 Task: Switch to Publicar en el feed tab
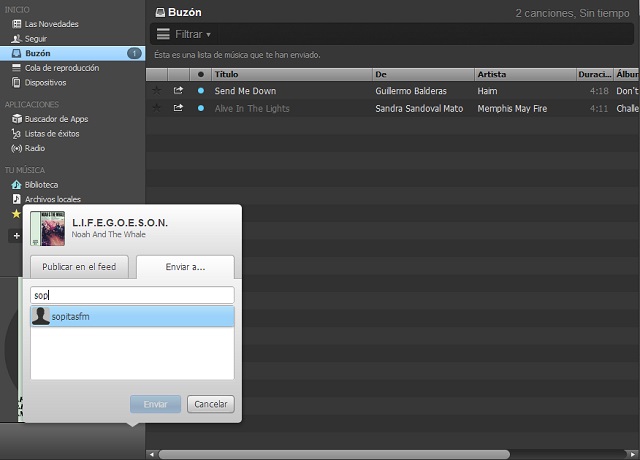pyautogui.click(x=79, y=267)
